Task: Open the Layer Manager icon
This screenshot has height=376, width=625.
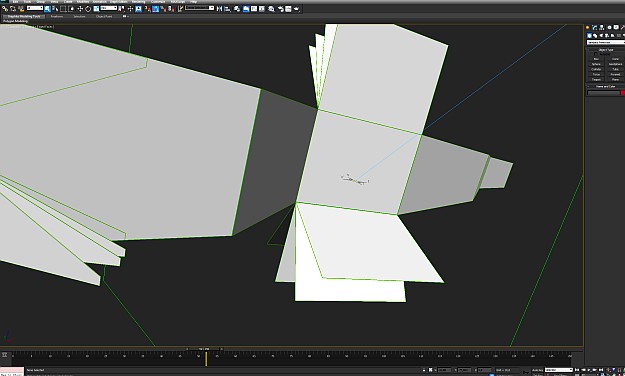Action: coord(237,9)
